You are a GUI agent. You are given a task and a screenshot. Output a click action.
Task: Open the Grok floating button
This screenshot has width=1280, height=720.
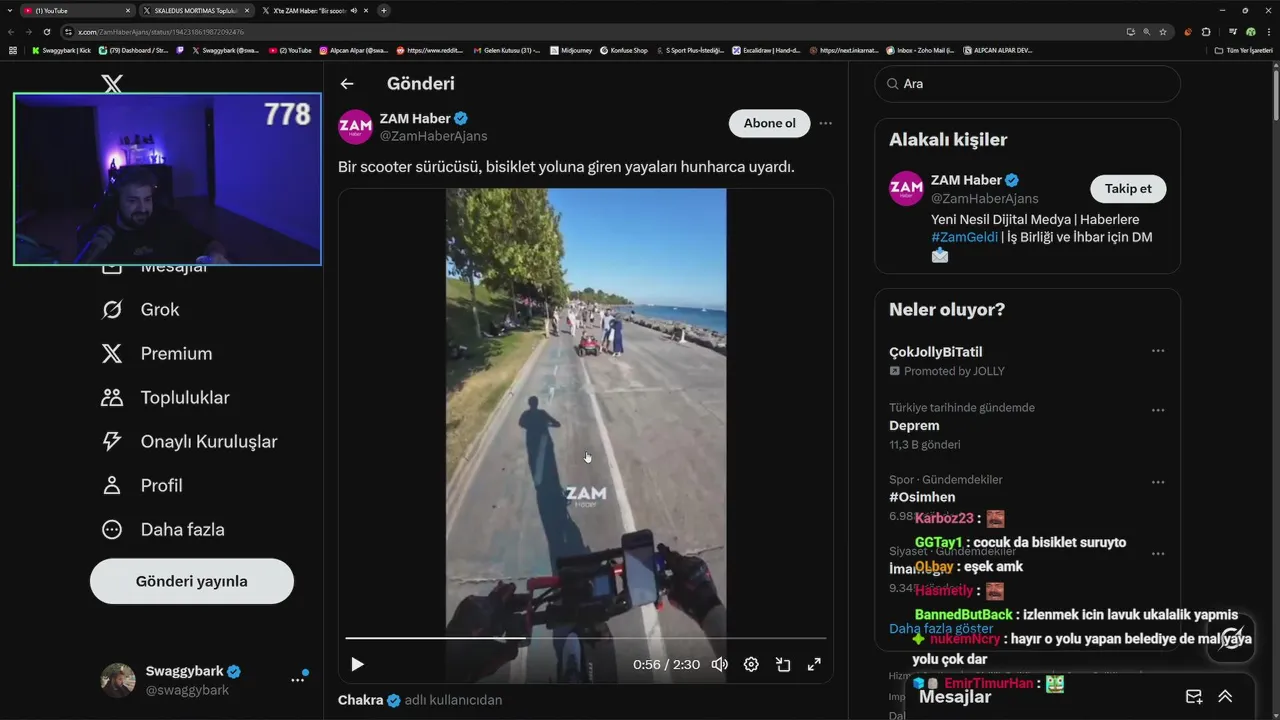[1230, 638]
